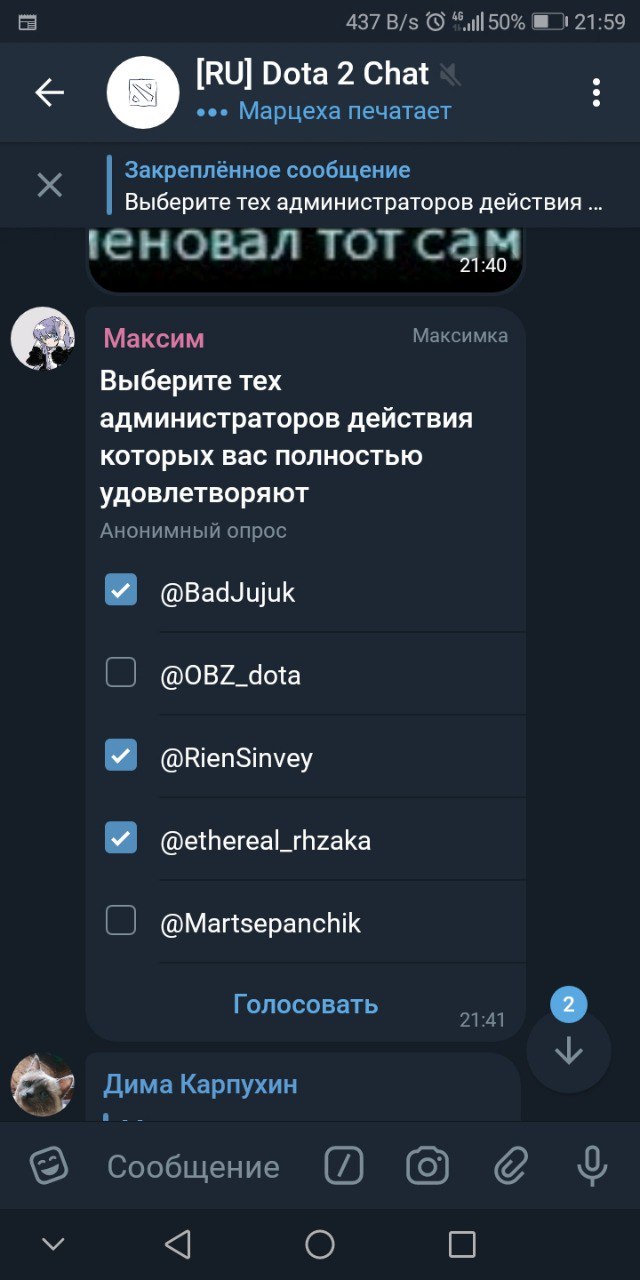Open sender name Дима Карпухин
This screenshot has height=1280, width=640.
pyautogui.click(x=201, y=1084)
